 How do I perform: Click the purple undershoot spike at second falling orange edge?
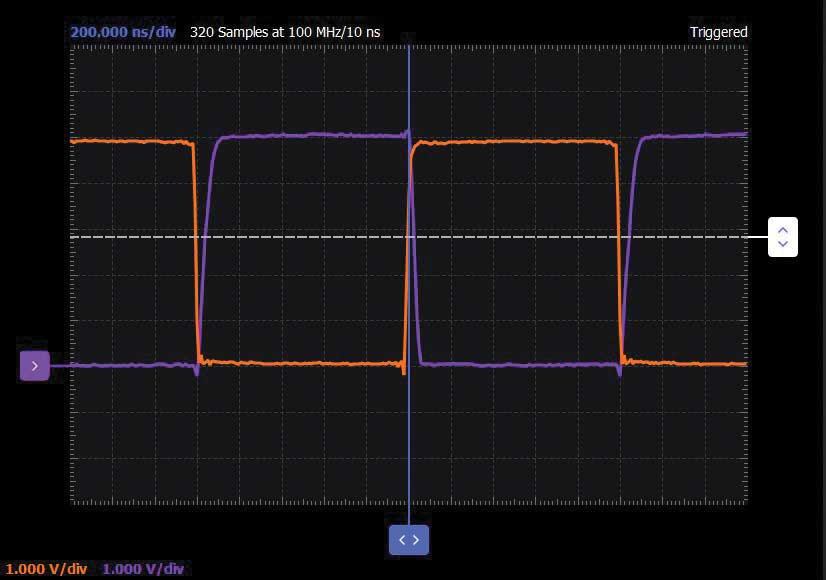coord(619,370)
